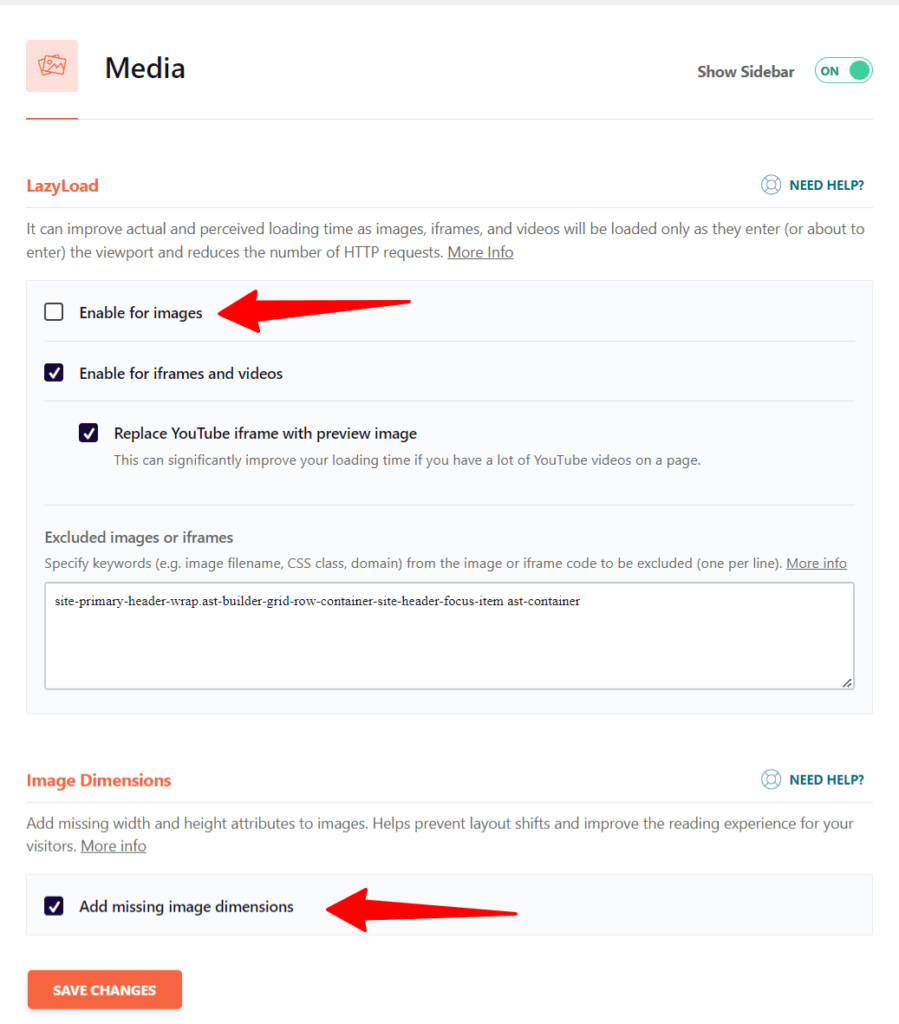Disable LazyLoad for iframes and videos
899x1024 pixels.
click(x=53, y=372)
